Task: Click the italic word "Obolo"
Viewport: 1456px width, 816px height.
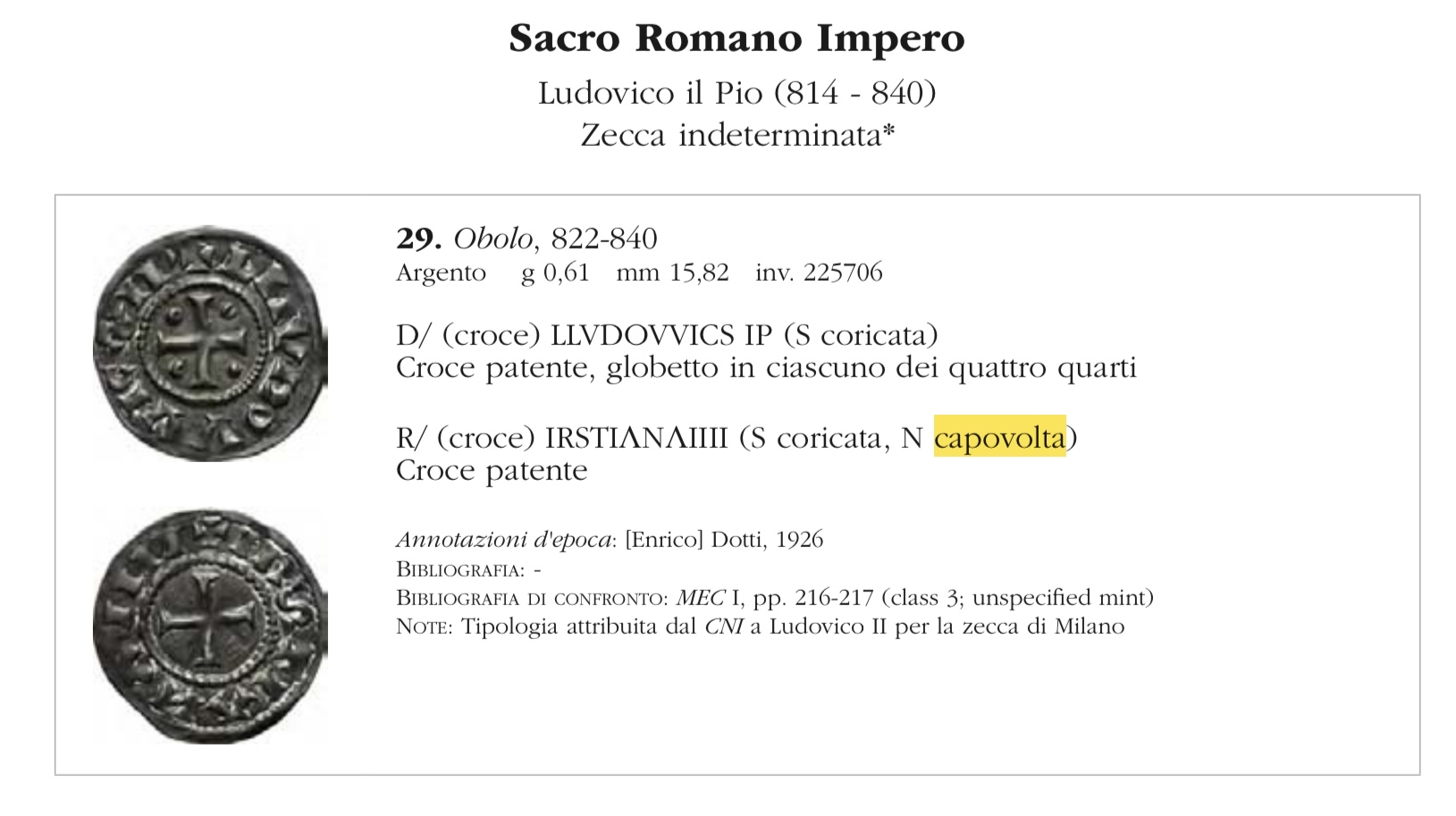Action: (x=493, y=239)
